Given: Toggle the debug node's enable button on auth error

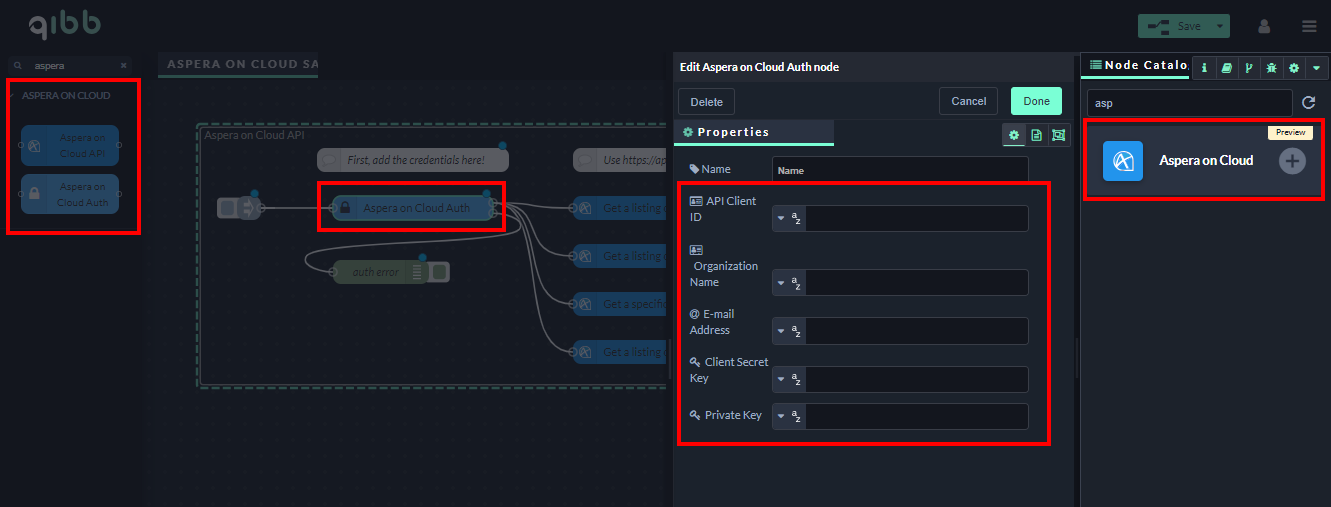Looking at the screenshot, I should tap(440, 272).
